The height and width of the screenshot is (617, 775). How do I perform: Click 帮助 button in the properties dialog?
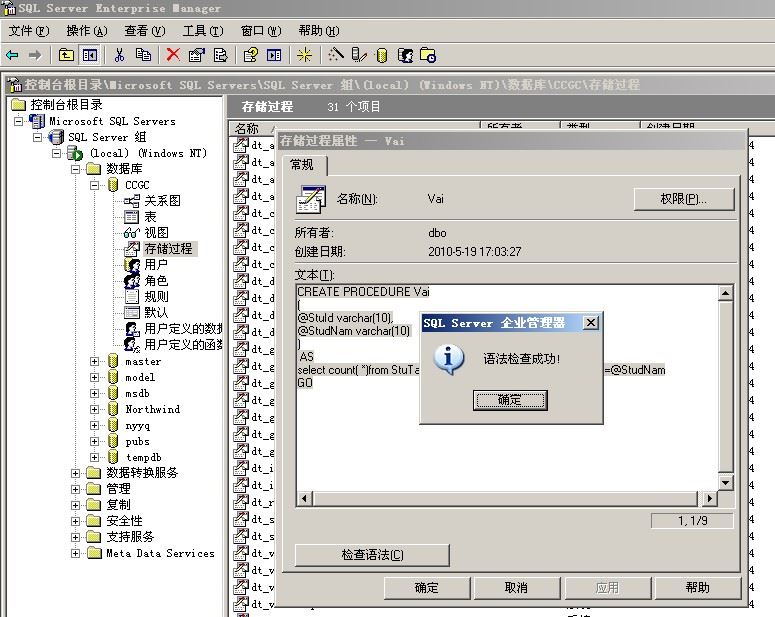coord(697,587)
